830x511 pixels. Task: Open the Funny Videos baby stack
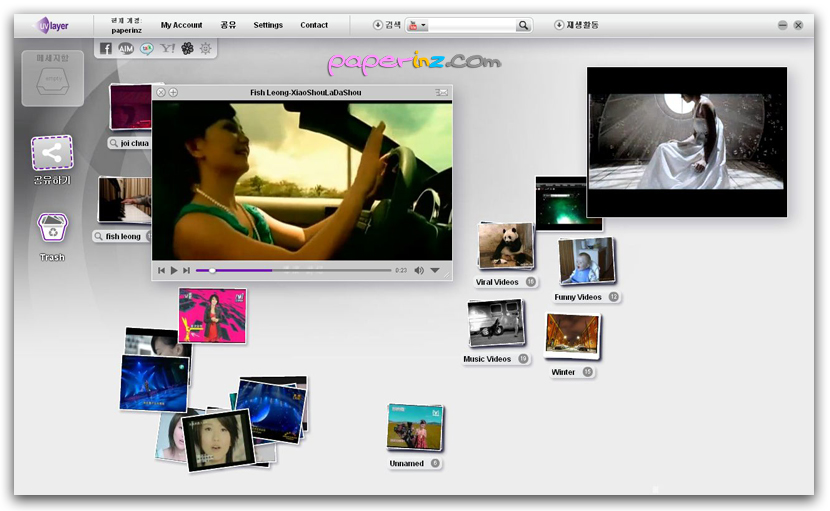[x=587, y=261]
